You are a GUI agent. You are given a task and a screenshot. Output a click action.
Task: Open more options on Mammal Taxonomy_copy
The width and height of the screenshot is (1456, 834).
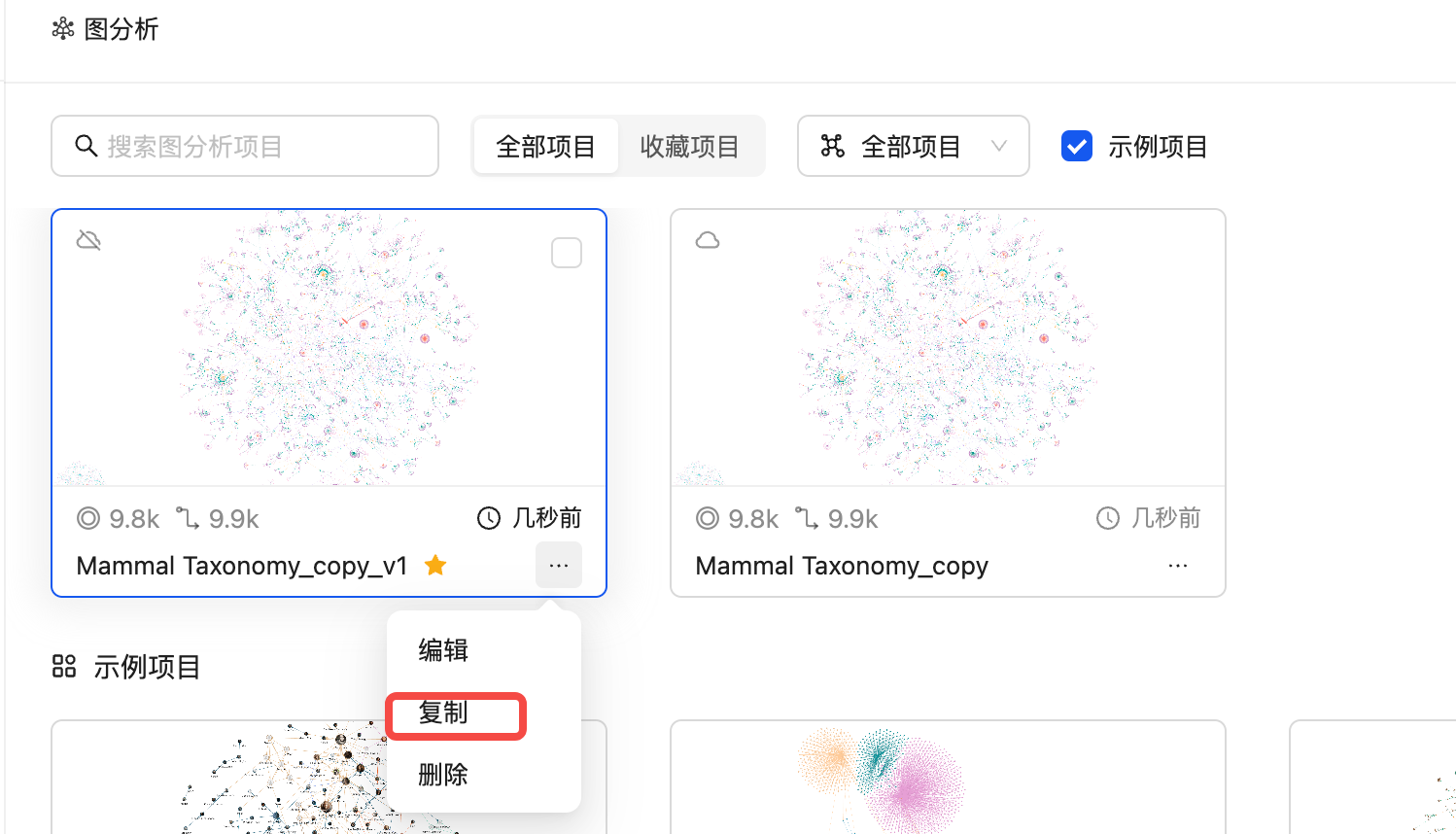(x=1178, y=565)
